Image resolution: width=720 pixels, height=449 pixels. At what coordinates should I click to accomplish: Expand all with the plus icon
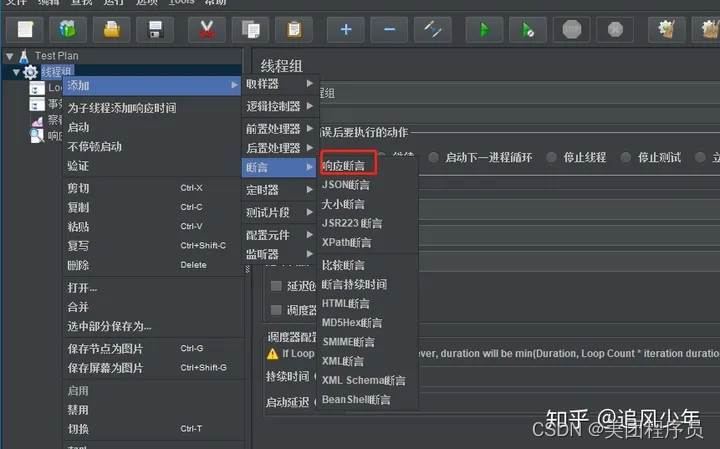click(346, 30)
